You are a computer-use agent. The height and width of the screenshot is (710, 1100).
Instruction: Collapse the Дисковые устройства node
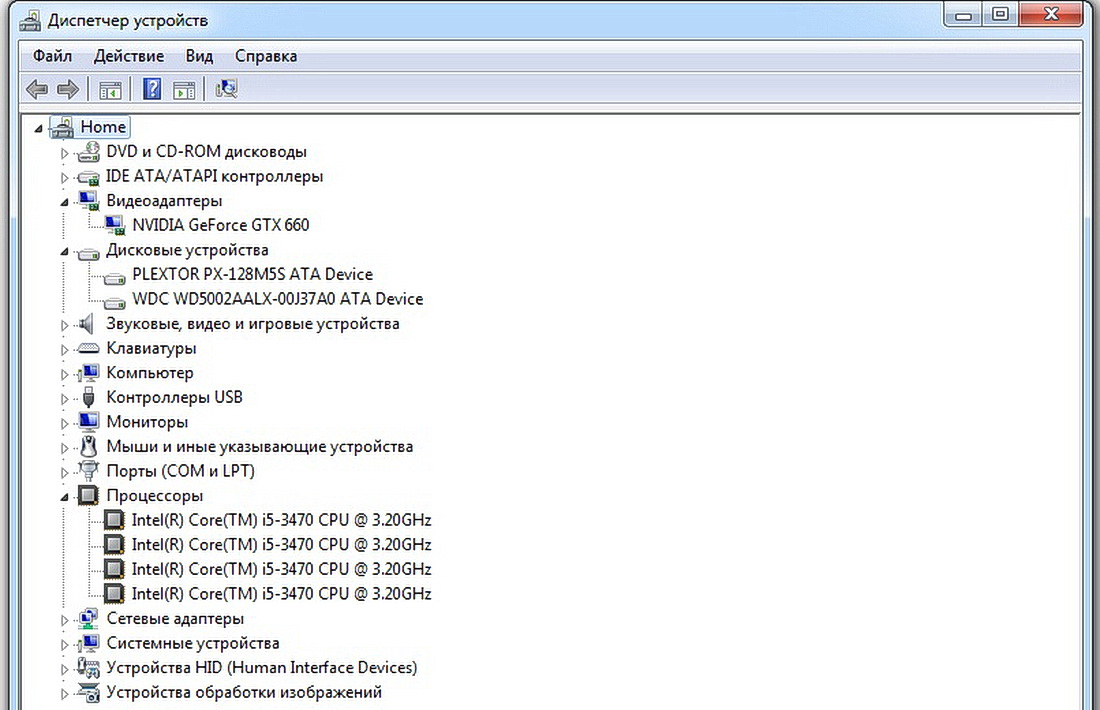pos(65,251)
